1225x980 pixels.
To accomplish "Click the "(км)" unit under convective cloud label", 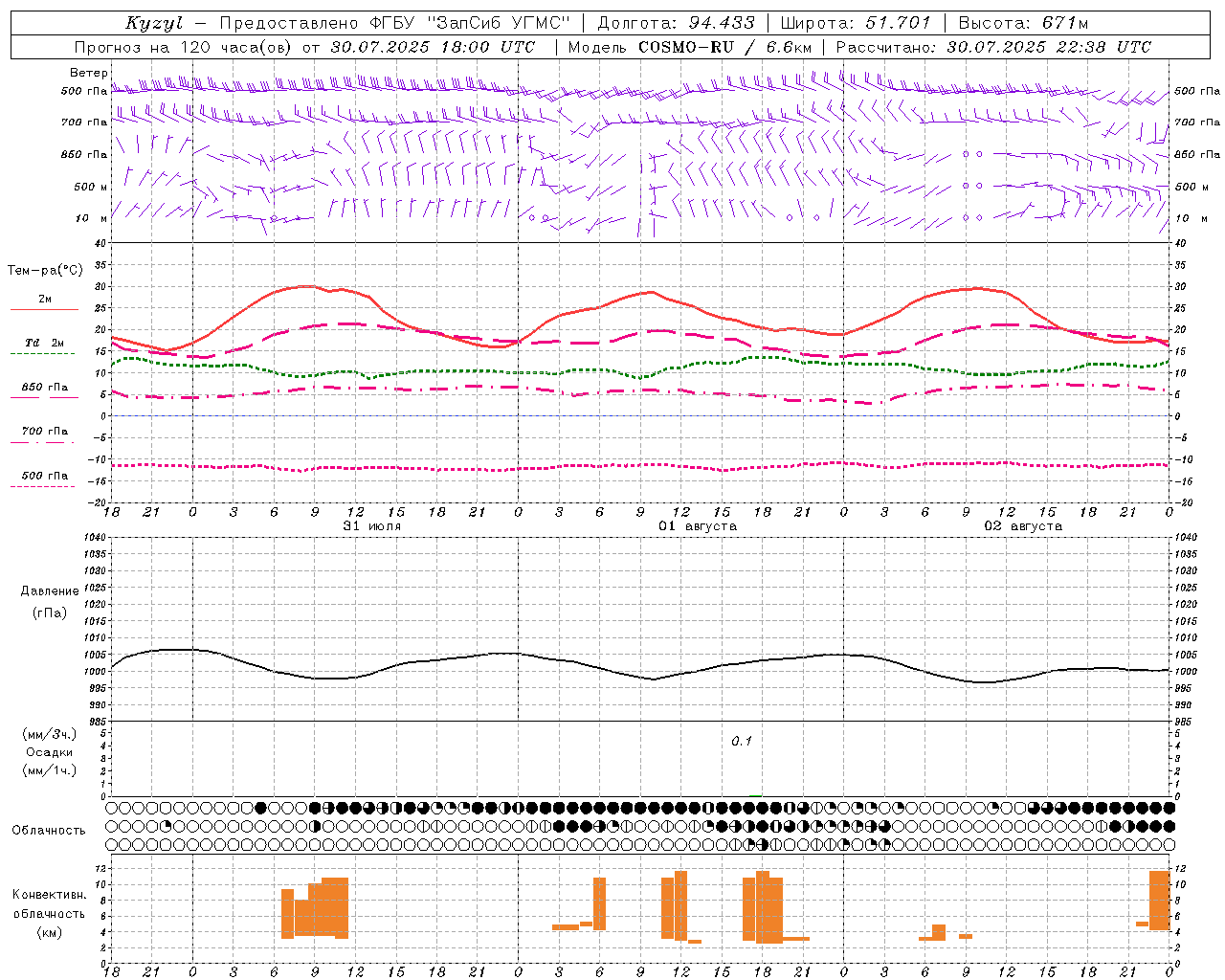I will tap(50, 932).
